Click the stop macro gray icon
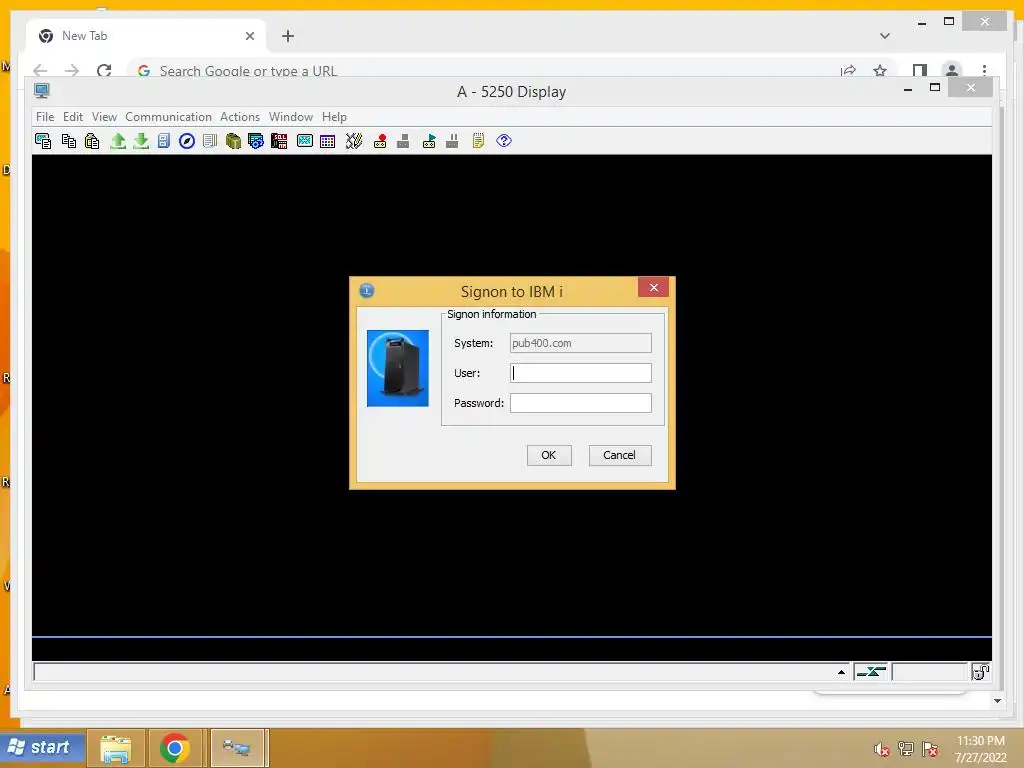Screen dimensions: 1024x768 tap(403, 141)
